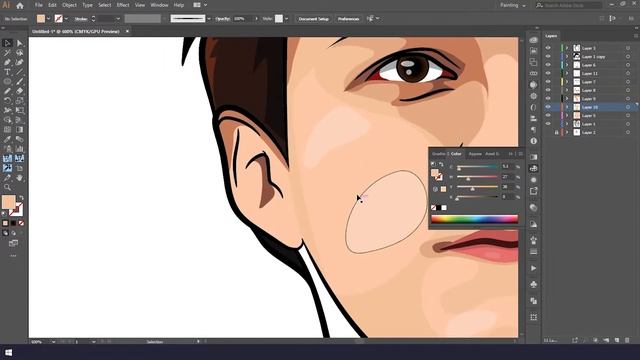Select the Selection tool in the toolbar

(7, 43)
